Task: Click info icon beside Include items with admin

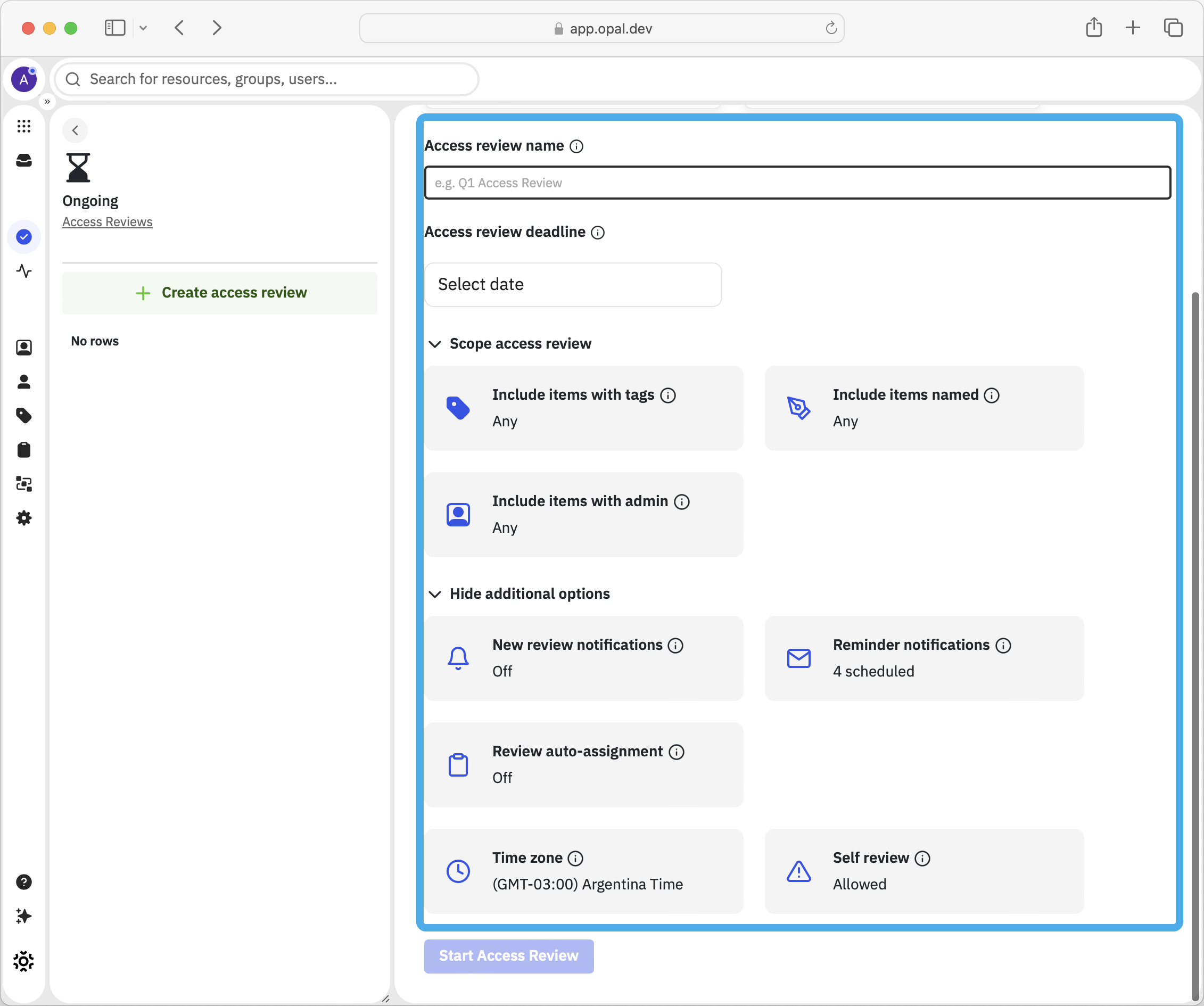Action: coord(682,501)
